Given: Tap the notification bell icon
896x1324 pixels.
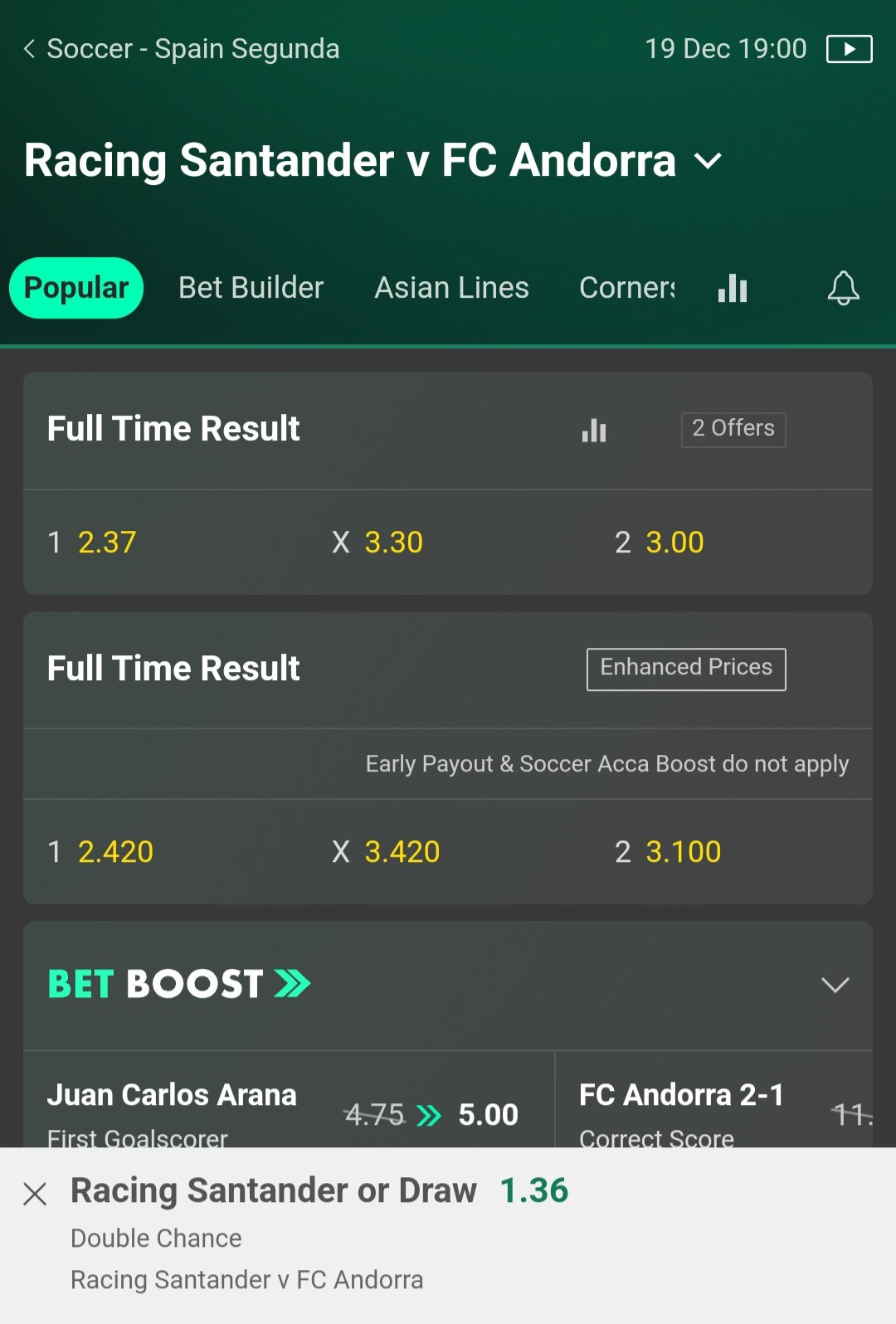Looking at the screenshot, I should coord(843,288).
